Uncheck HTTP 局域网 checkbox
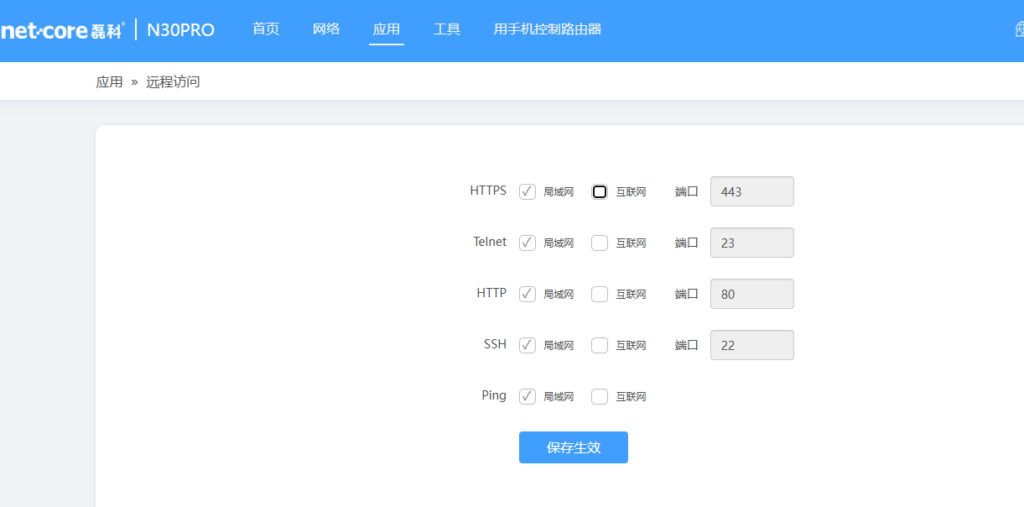Screen dimensions: 1024x507 tap(527, 294)
